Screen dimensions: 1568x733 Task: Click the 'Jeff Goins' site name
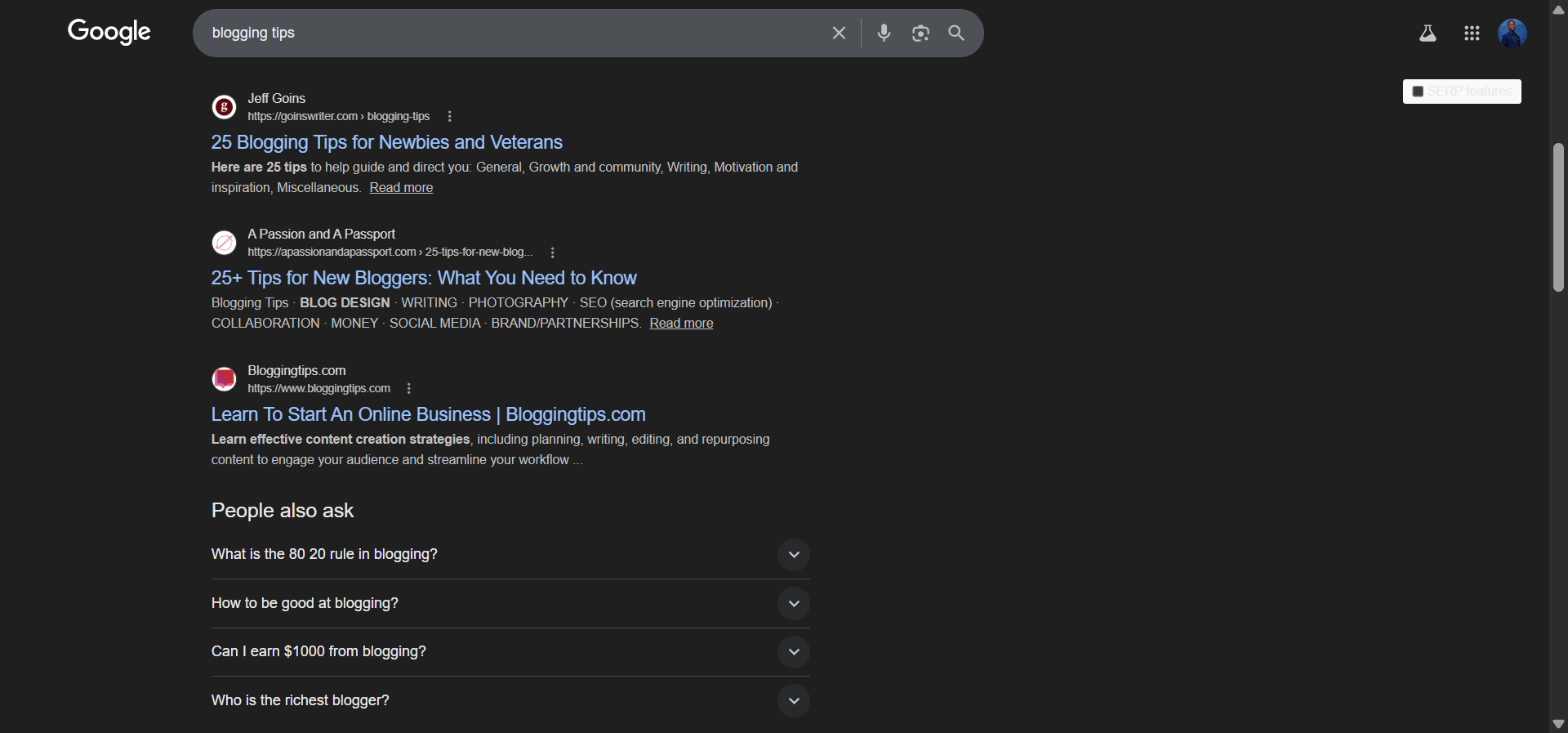[x=277, y=99]
